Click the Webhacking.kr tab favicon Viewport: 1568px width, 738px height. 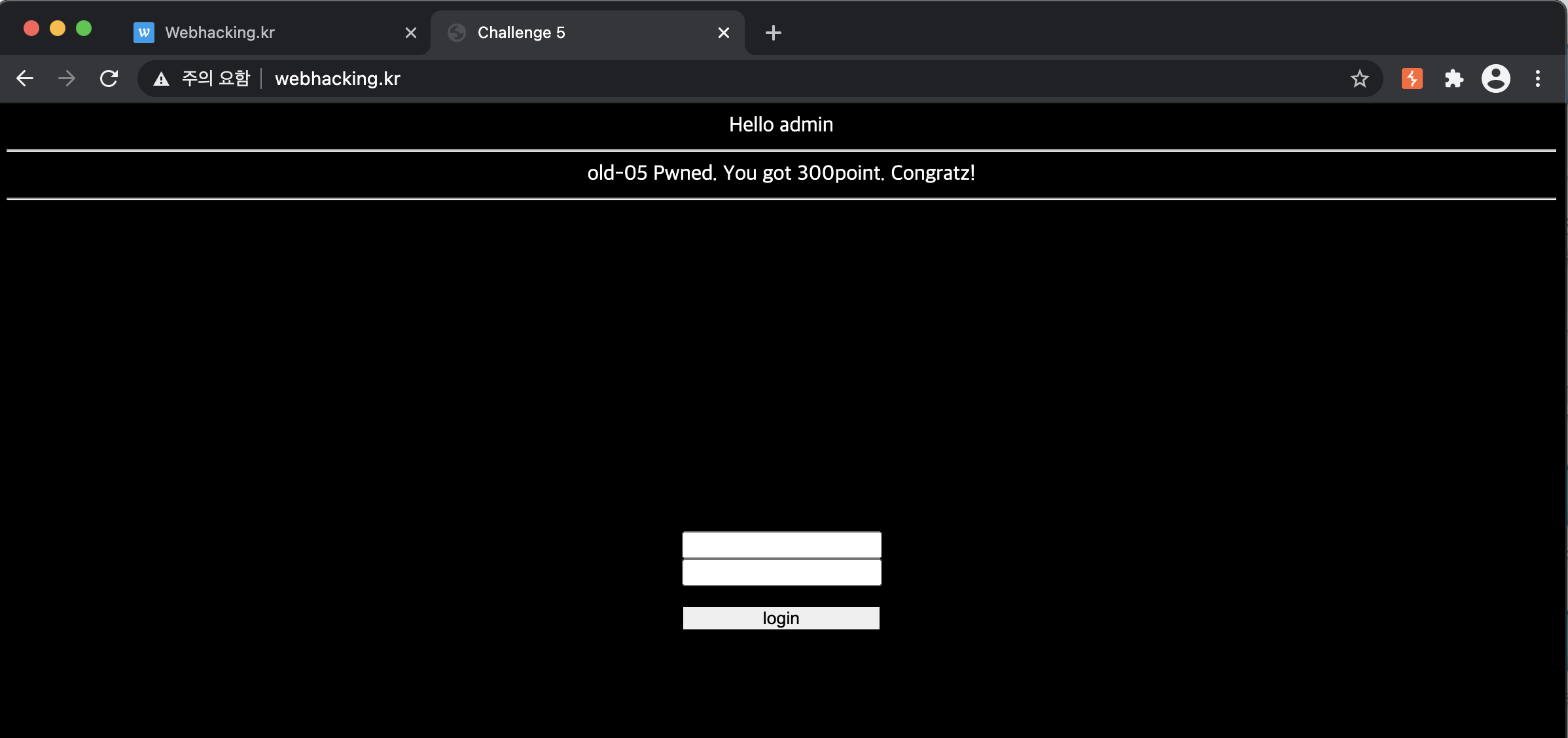[x=144, y=33]
